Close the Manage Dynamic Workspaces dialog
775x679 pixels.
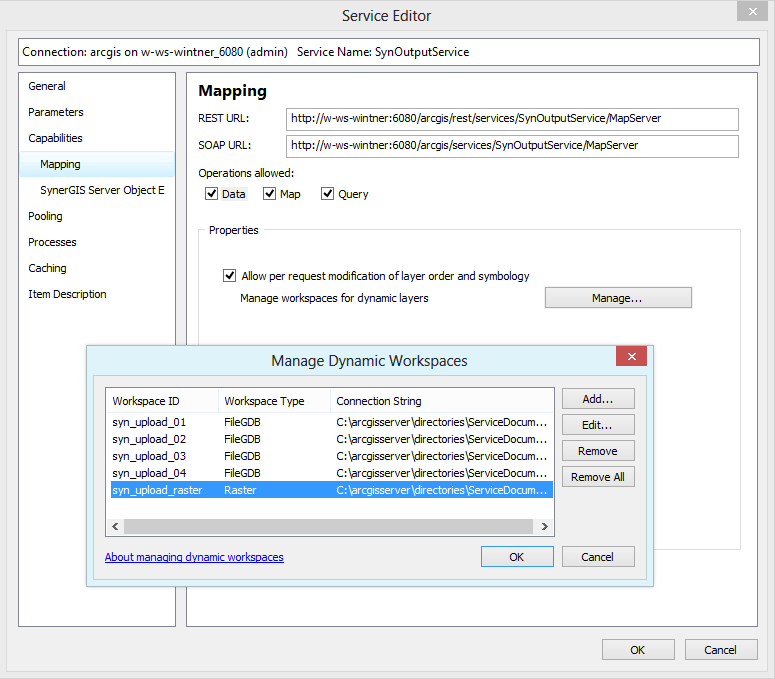631,356
